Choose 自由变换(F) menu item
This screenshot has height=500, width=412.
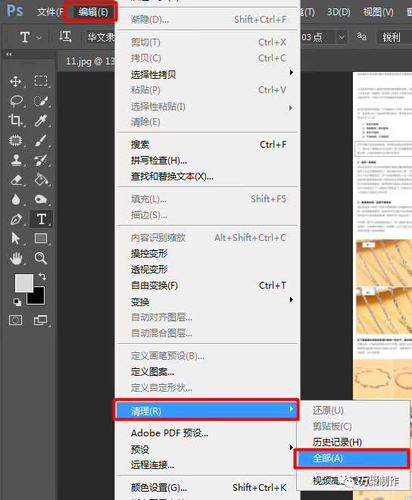click(208, 286)
